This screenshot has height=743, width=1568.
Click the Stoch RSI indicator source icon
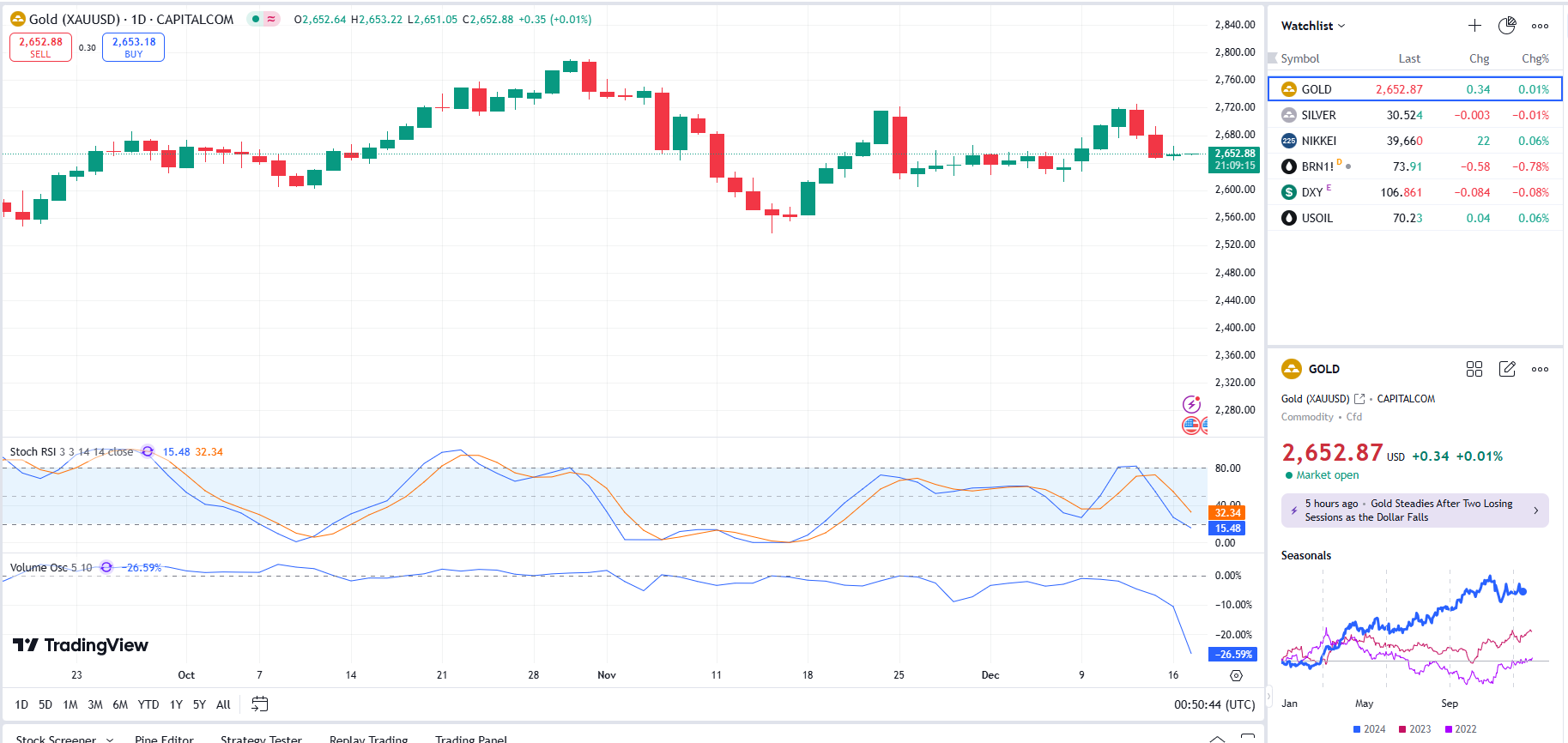coord(148,451)
